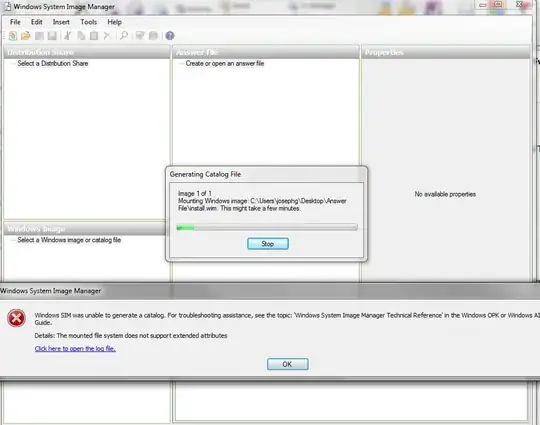This screenshot has width=540, height=425.
Task: Click the blue Help question mark icon
Action: pyautogui.click(x=170, y=35)
